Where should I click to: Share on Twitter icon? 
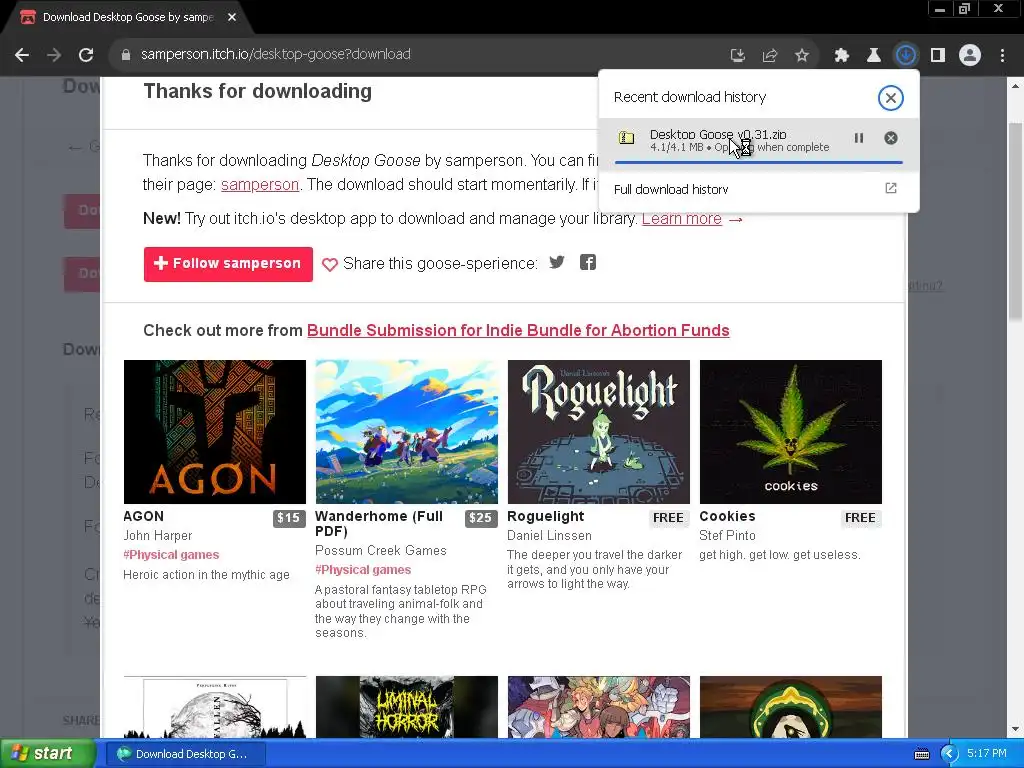coord(556,263)
